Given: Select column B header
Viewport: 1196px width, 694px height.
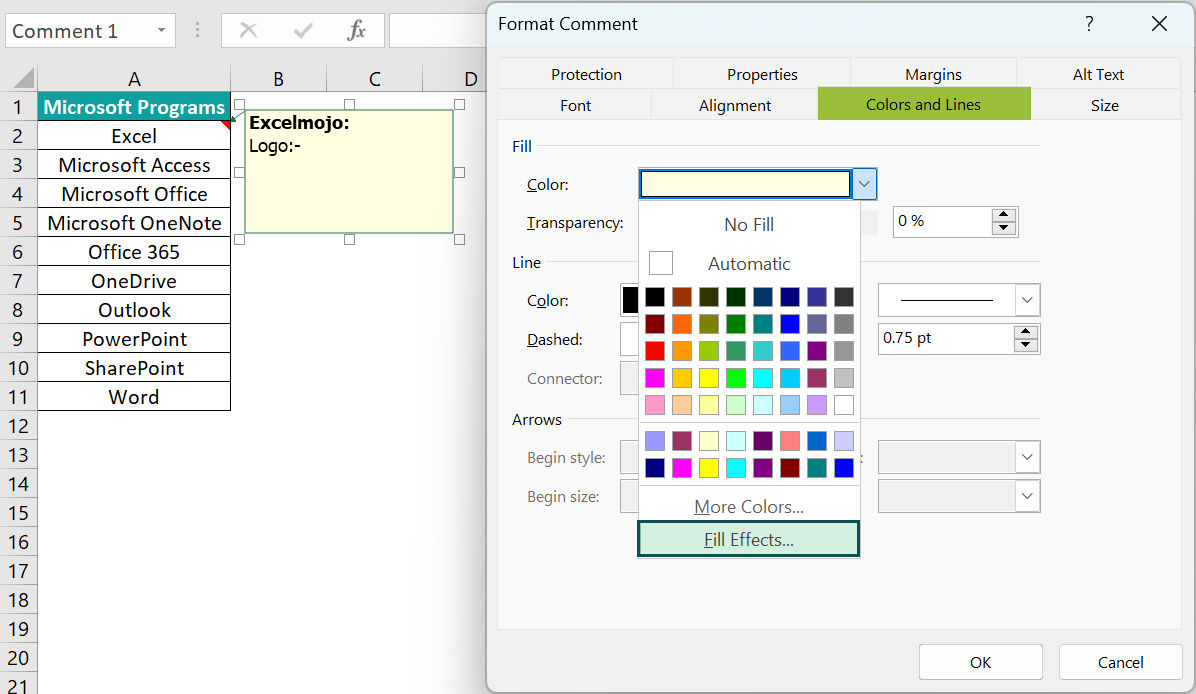Looking at the screenshot, I should click(278, 79).
